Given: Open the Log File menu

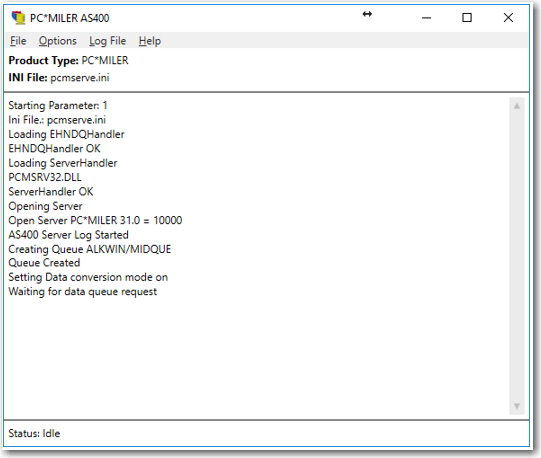Looking at the screenshot, I should (x=107, y=41).
